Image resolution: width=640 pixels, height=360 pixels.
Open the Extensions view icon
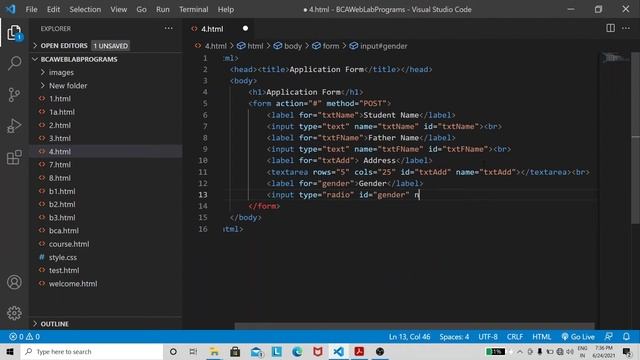(14, 157)
